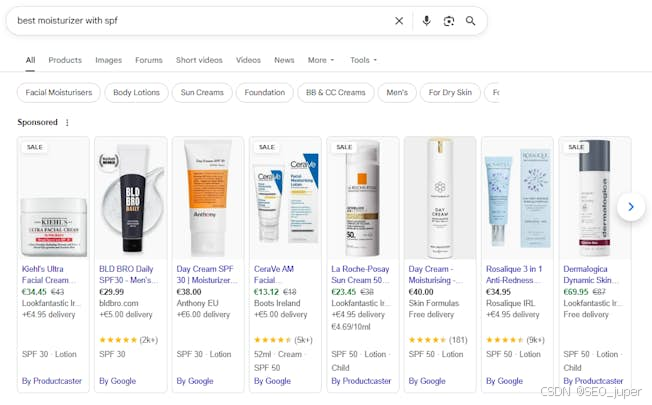
Task: Open the Sponsored three-dot options menu
Action: click(x=67, y=122)
